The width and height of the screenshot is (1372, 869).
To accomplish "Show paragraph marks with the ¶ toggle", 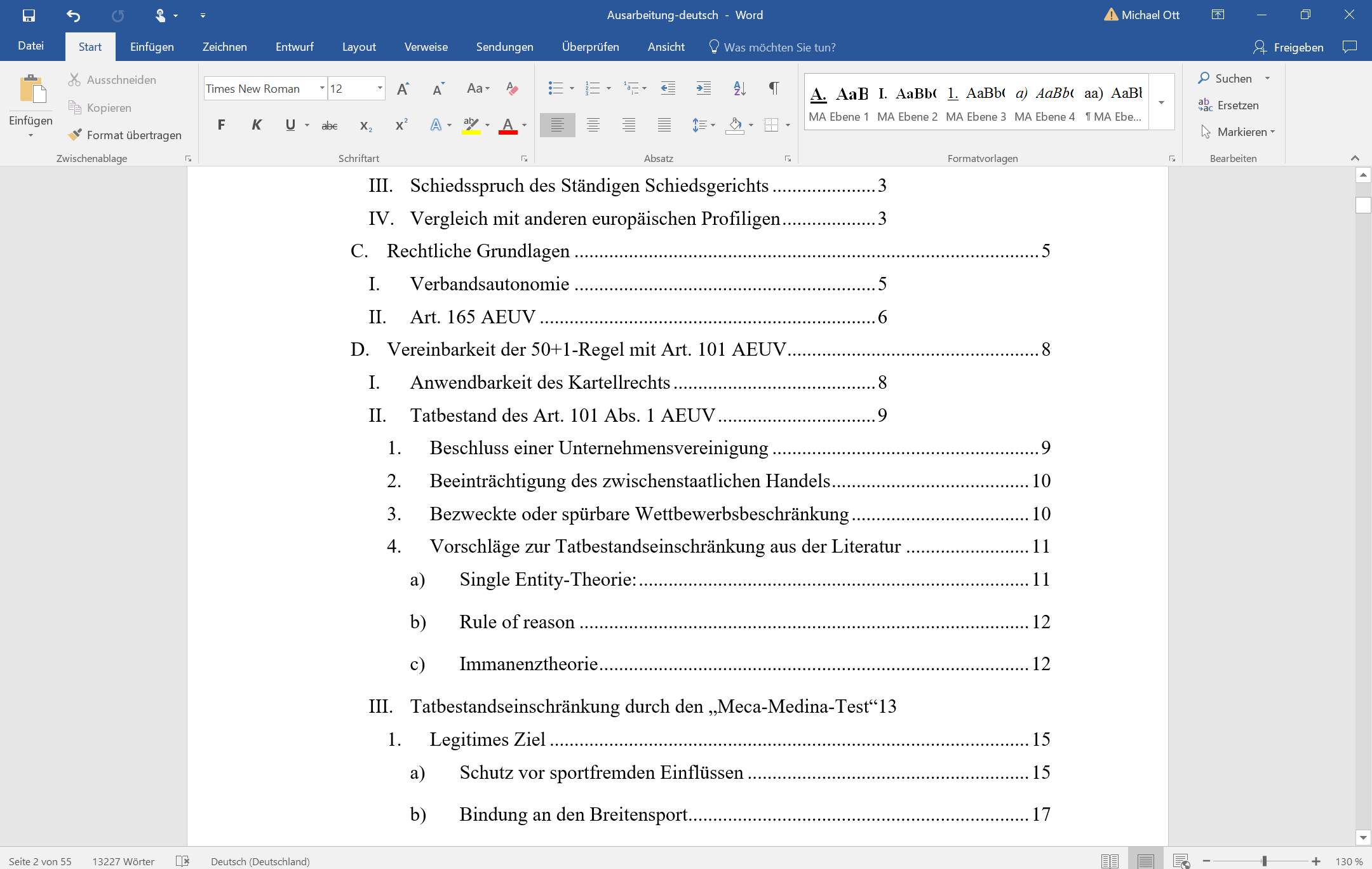I will click(773, 88).
